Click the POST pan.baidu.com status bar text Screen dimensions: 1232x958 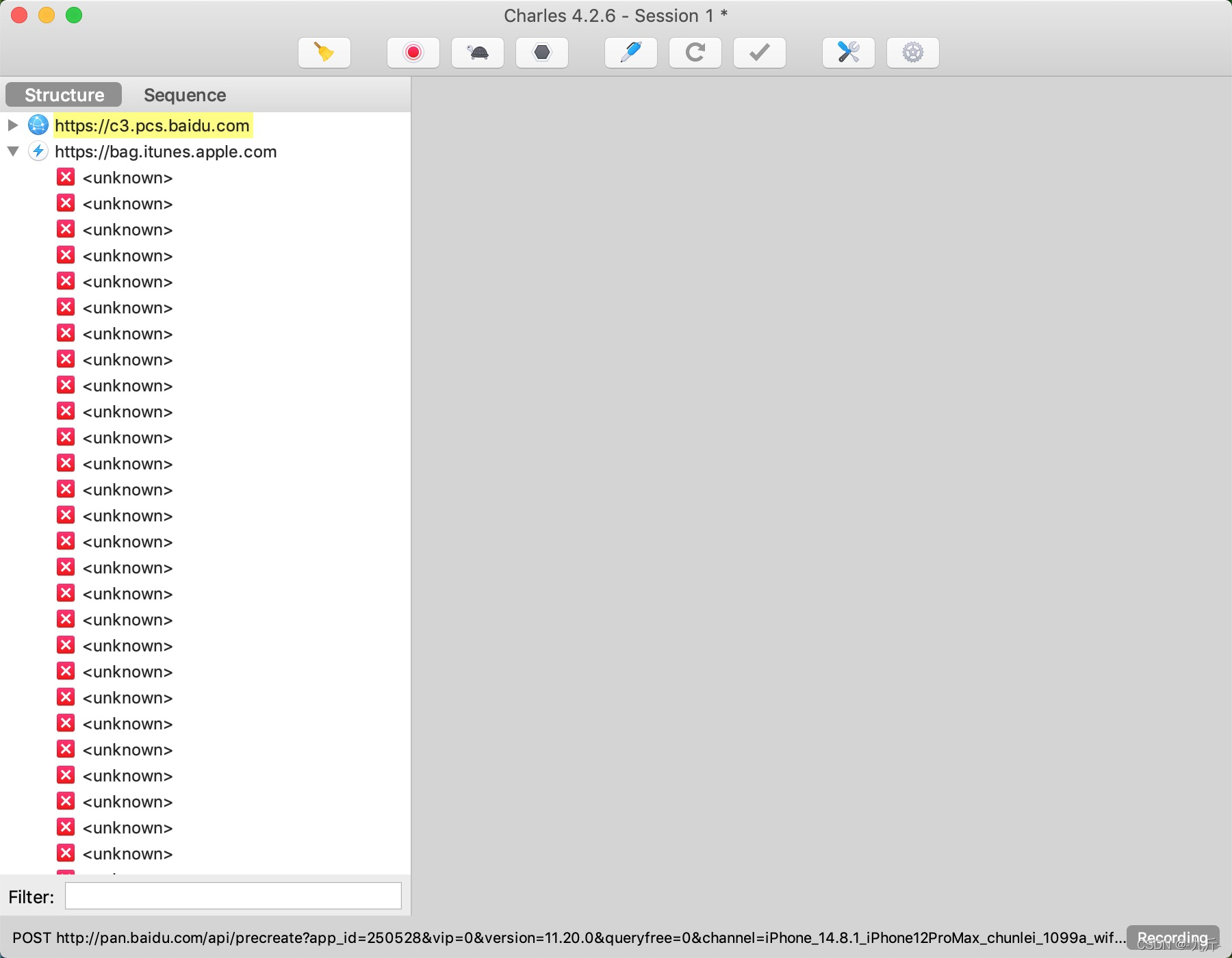(x=569, y=937)
